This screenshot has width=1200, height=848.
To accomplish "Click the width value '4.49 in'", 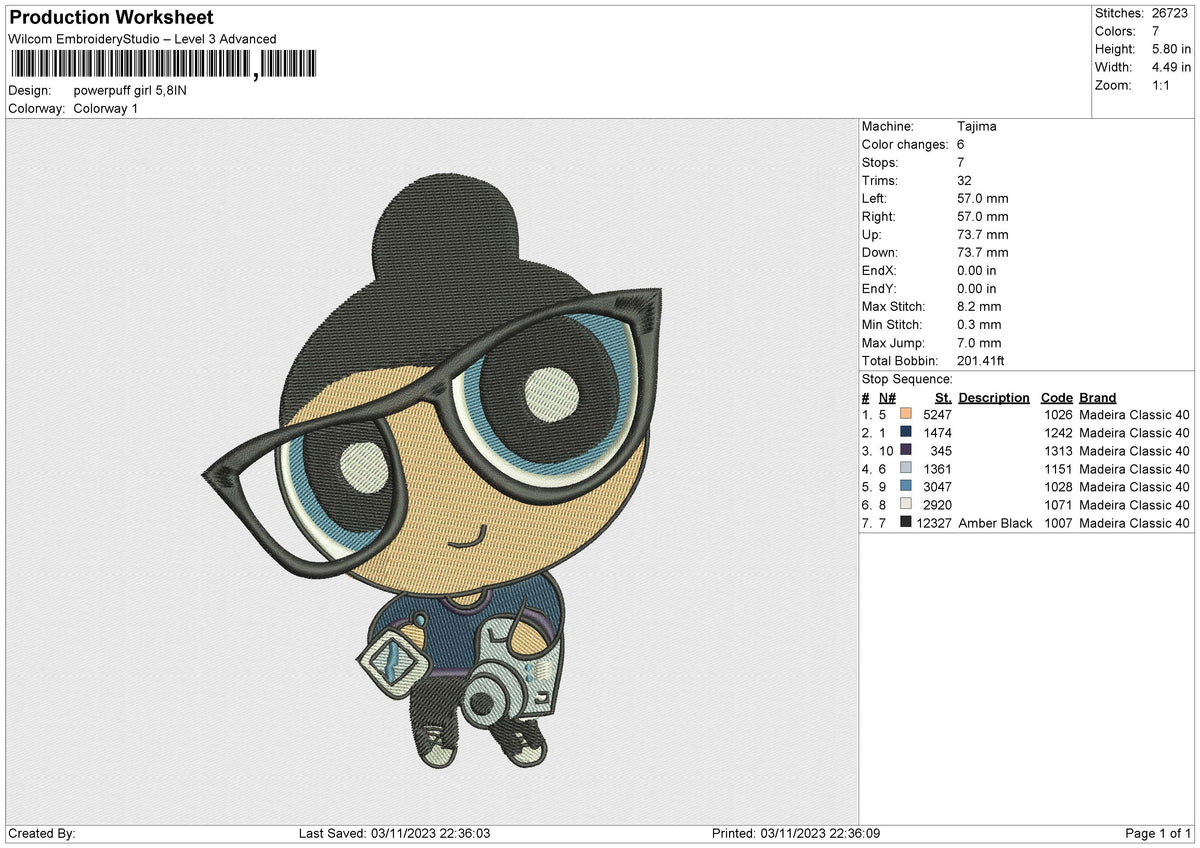I will (x=1171, y=67).
